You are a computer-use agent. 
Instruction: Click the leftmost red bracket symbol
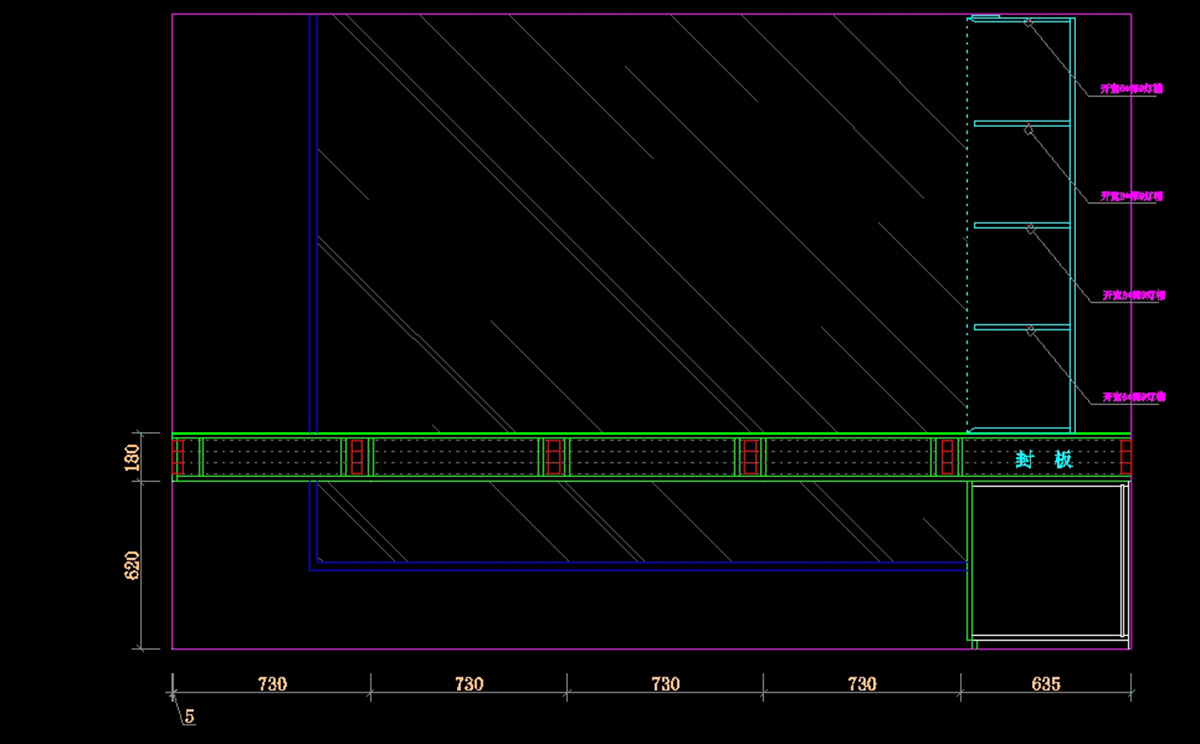pyautogui.click(x=178, y=457)
